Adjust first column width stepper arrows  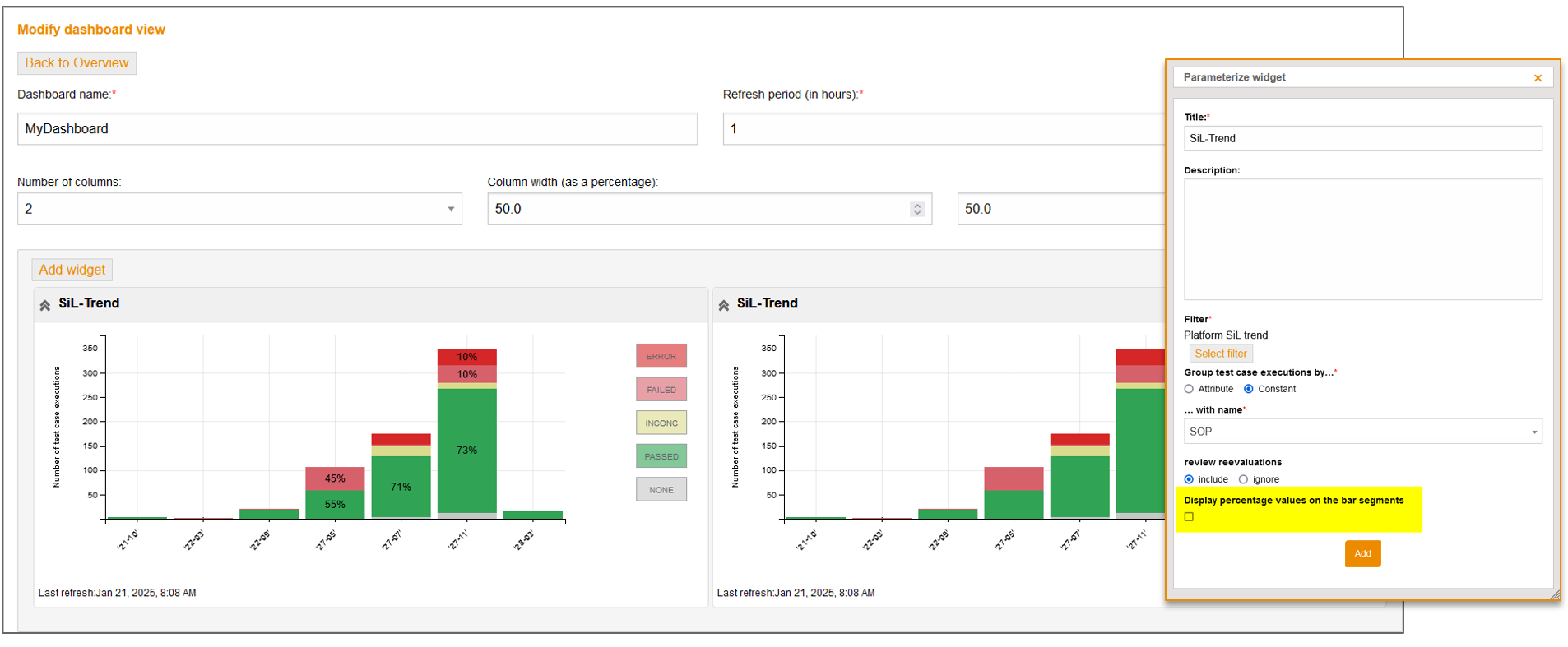click(x=917, y=209)
